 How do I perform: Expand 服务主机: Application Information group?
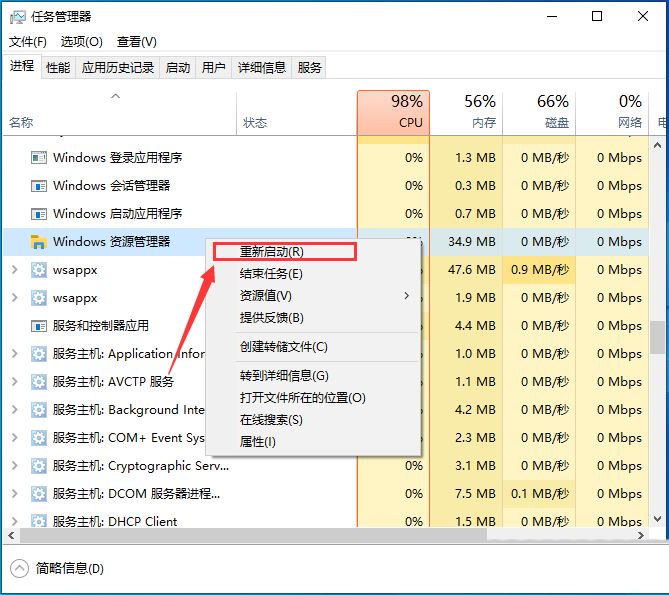15,354
